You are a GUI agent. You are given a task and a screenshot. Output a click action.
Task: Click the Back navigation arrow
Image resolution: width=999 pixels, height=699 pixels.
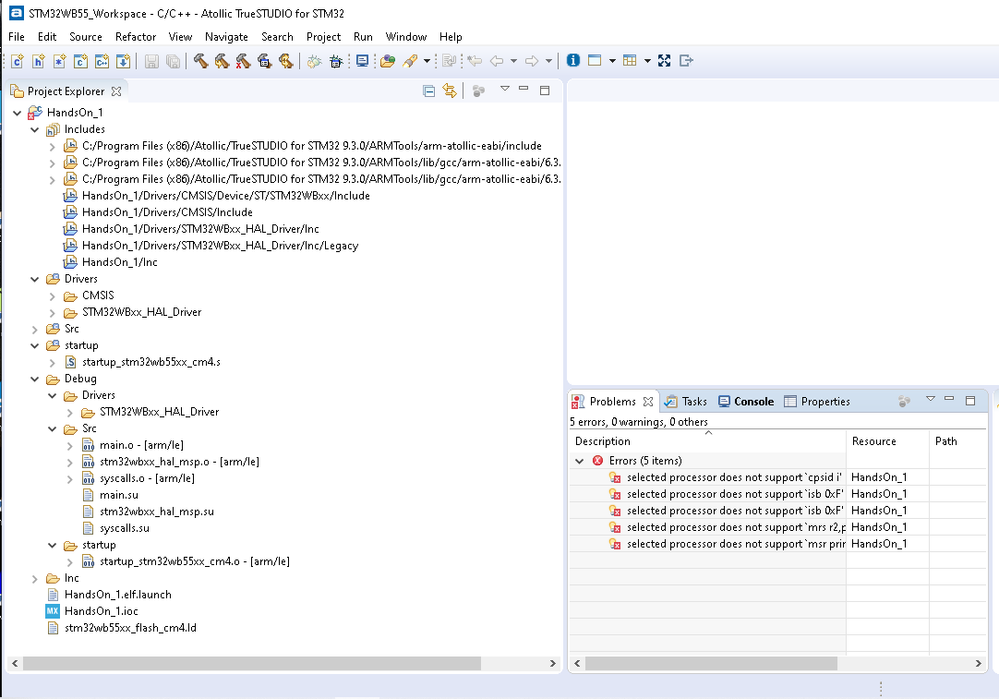496,61
